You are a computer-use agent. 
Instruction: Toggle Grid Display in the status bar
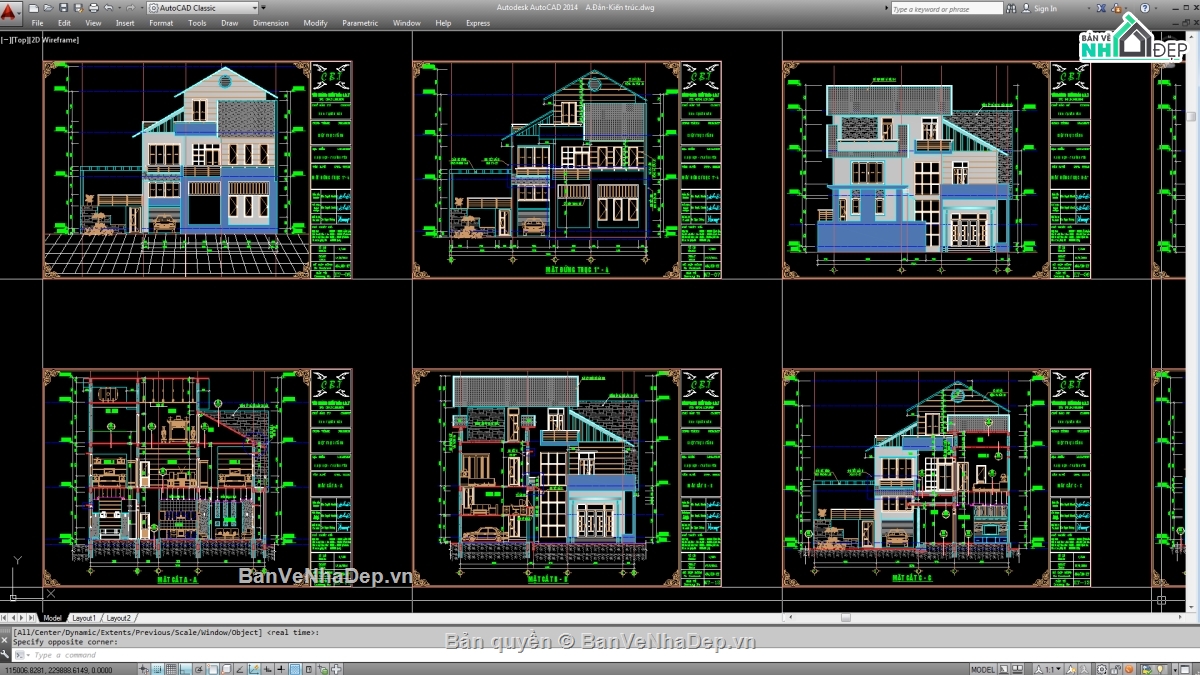(170, 667)
